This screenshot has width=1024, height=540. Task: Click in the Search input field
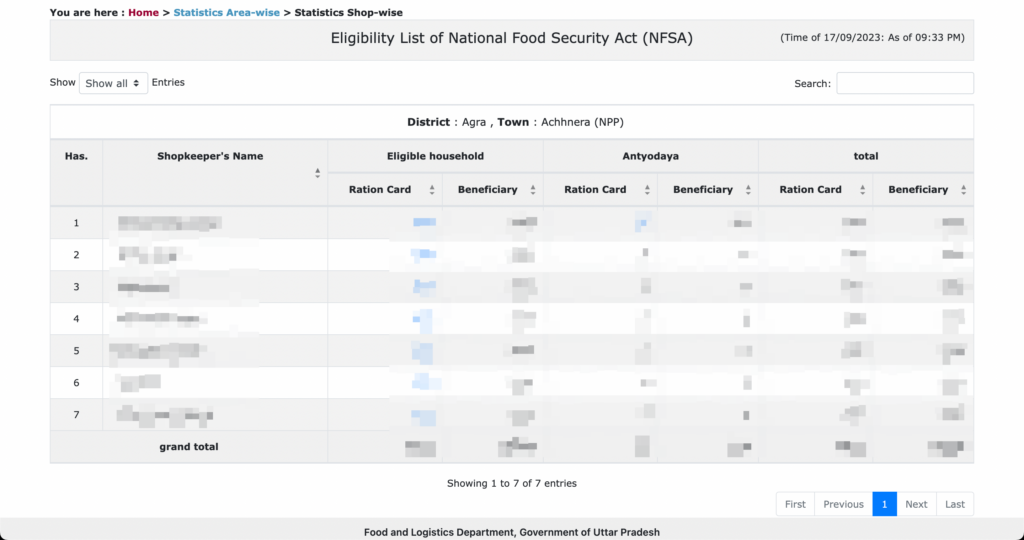[x=904, y=83]
